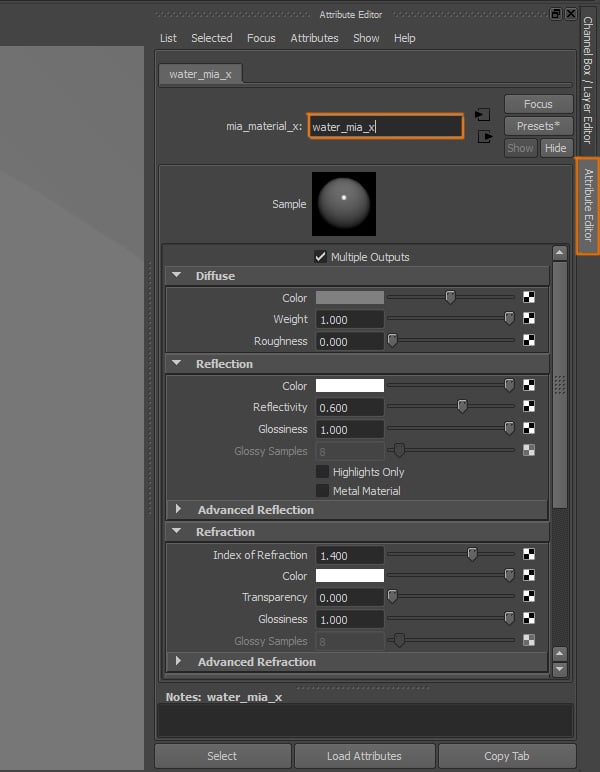Enable the Highlights Only checkbox
This screenshot has height=772, width=600.
coord(322,472)
